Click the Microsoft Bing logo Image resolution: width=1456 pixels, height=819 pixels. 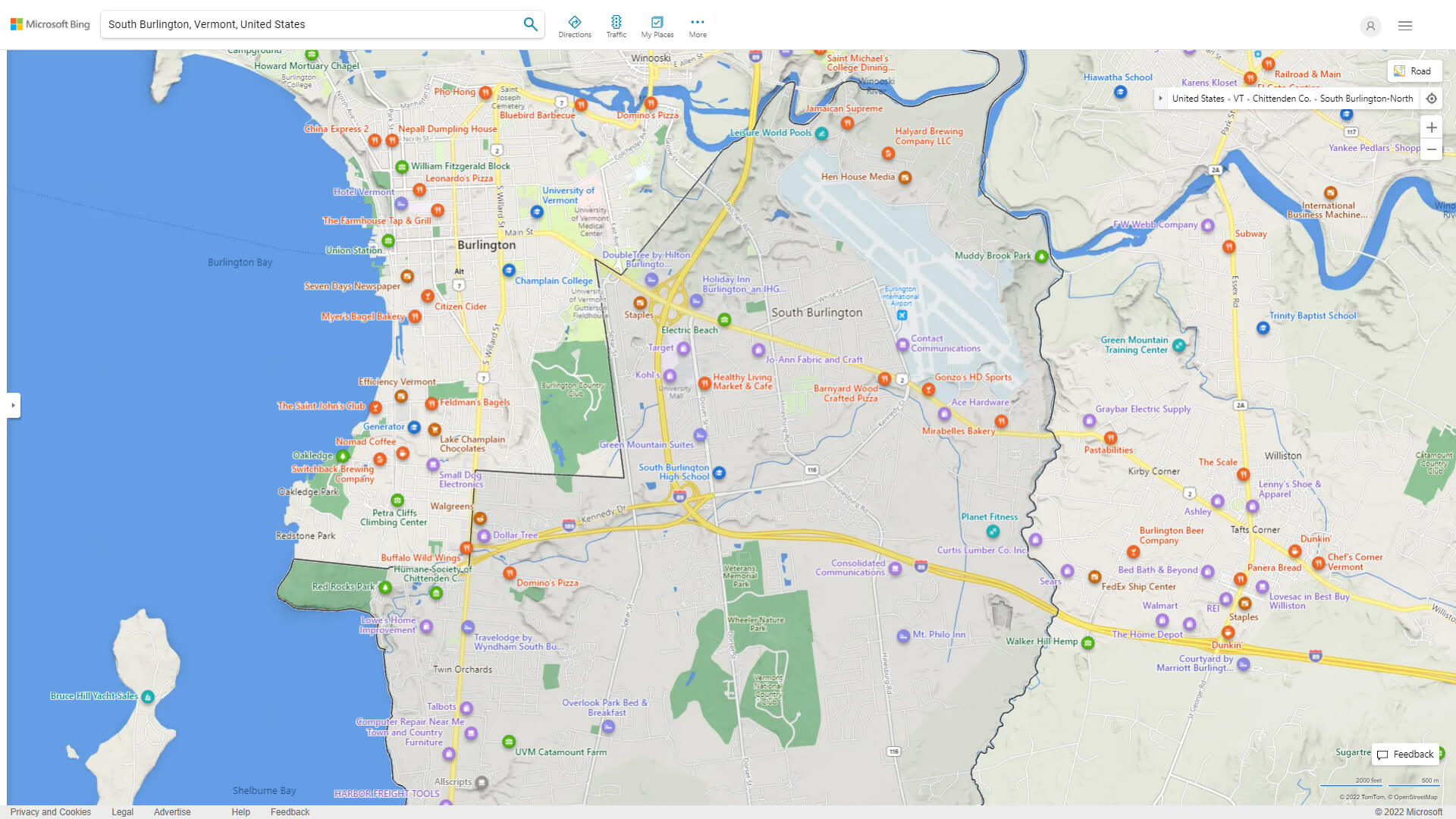pyautogui.click(x=50, y=24)
